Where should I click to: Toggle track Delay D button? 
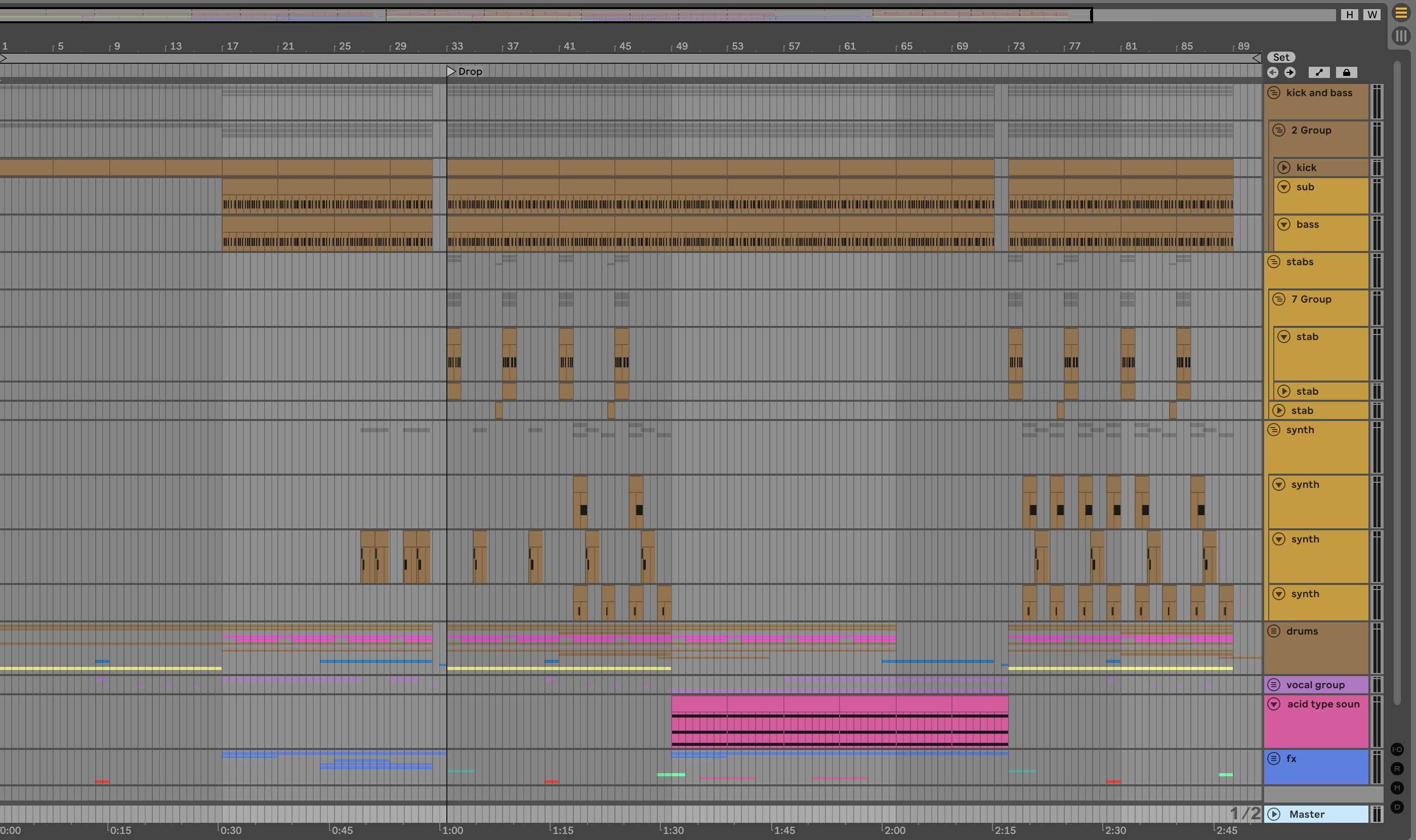tap(1397, 807)
